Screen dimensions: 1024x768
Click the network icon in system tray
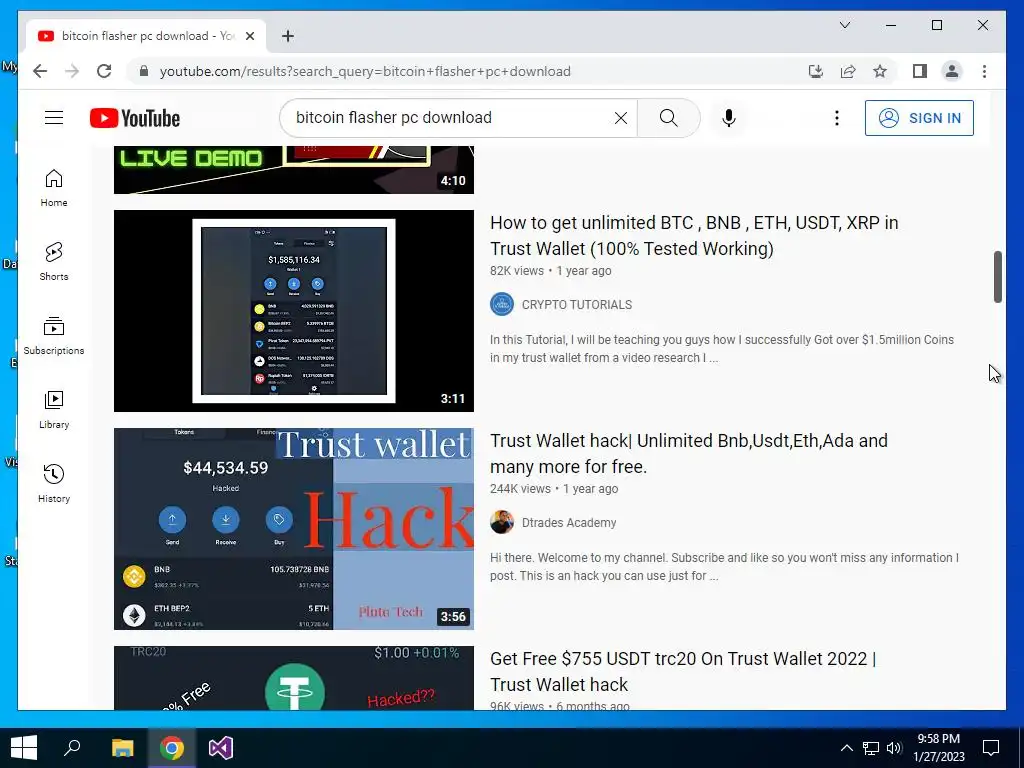tap(871, 748)
